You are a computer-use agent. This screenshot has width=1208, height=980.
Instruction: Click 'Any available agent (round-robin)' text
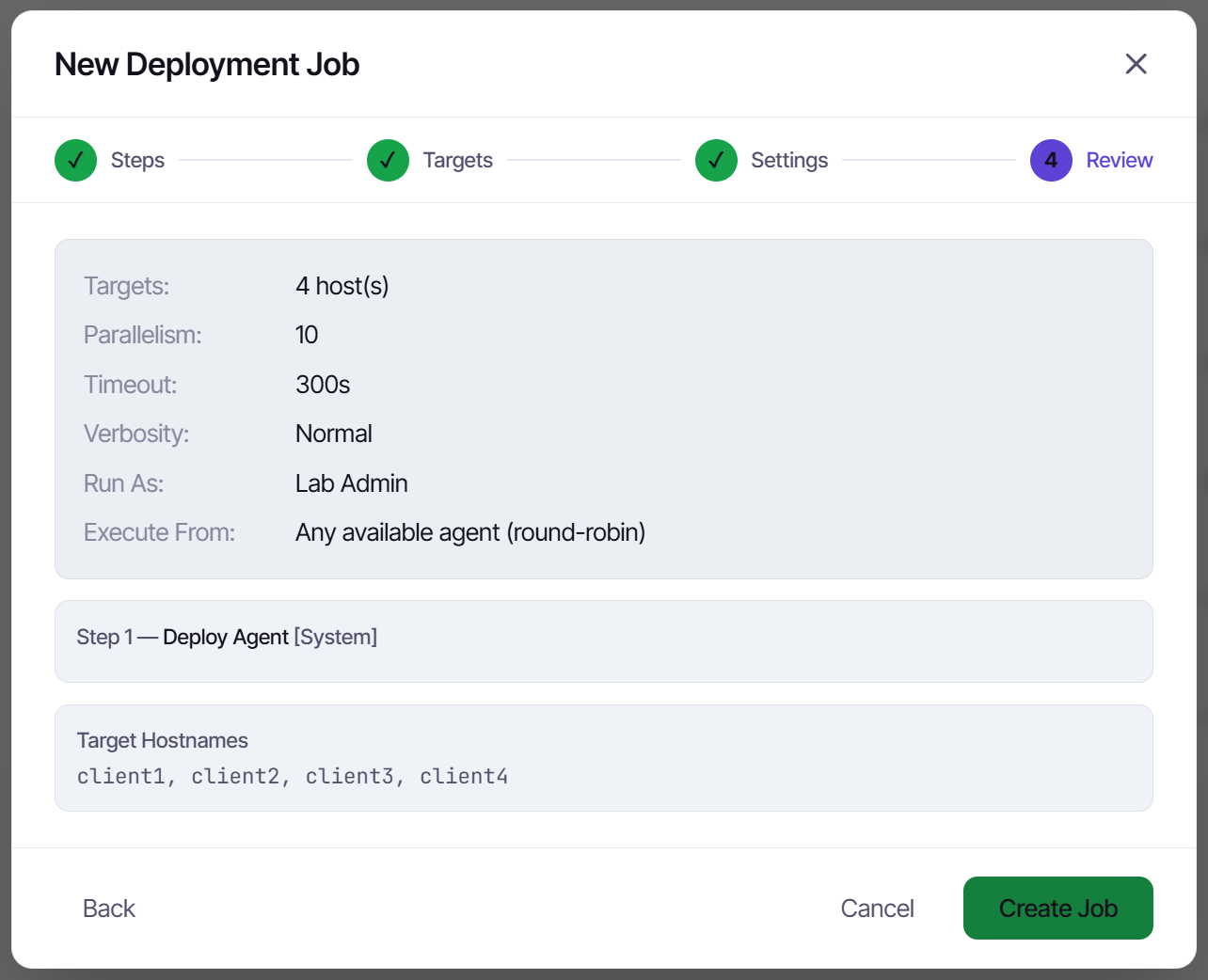[470, 532]
